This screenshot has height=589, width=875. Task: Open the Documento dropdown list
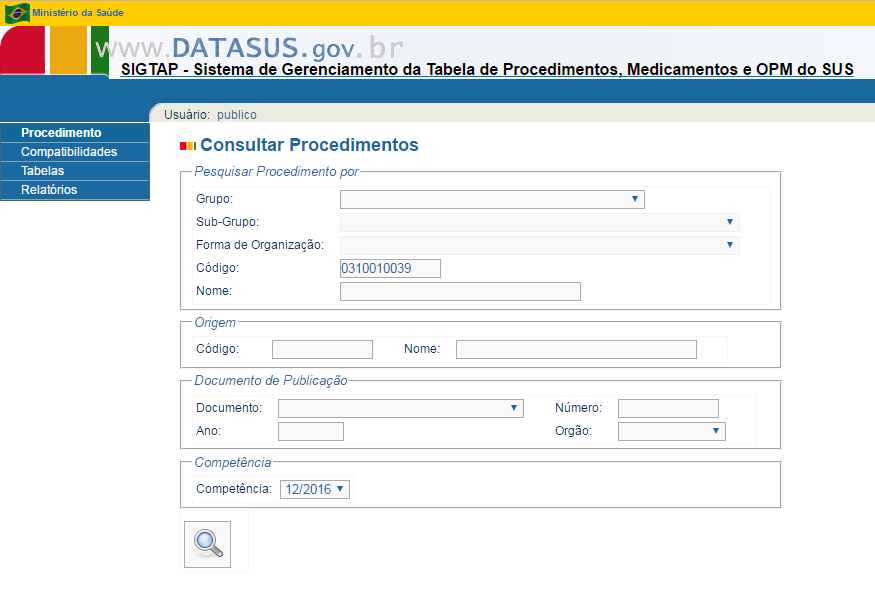coord(400,408)
